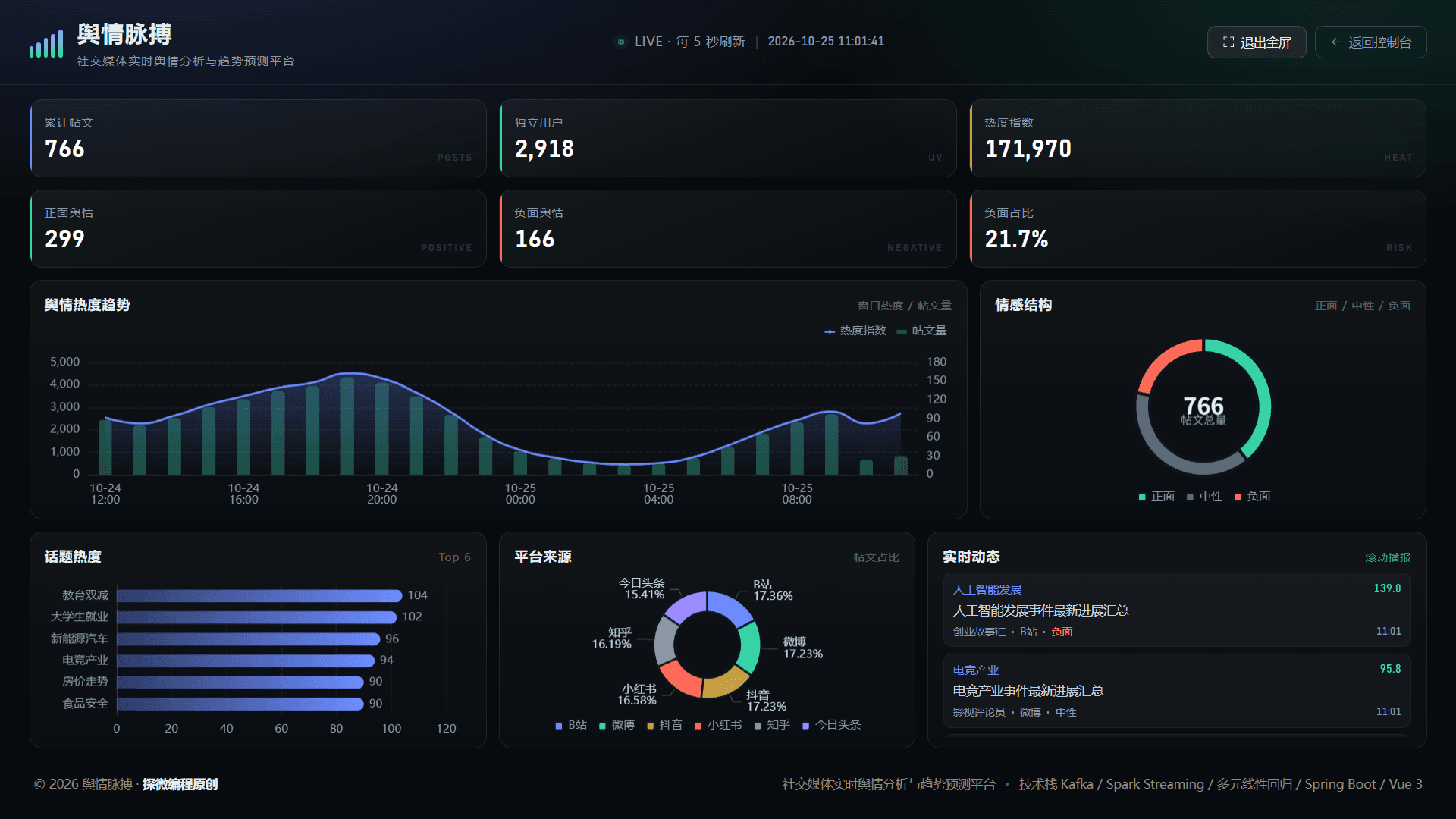Image resolution: width=1456 pixels, height=819 pixels.
Task: Click the green LIVE status dot
Action: (621, 42)
